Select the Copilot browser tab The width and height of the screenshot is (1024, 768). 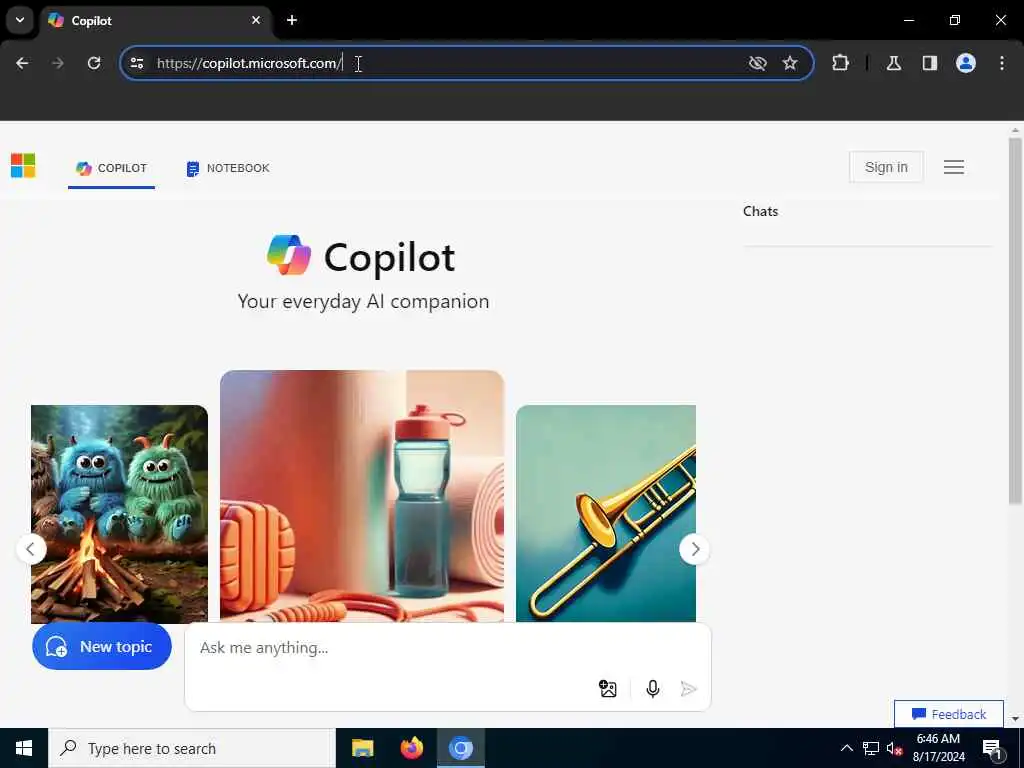point(157,20)
